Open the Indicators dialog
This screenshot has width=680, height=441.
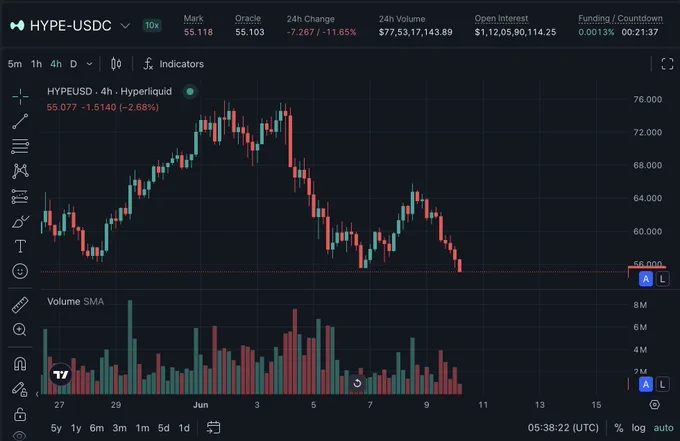pyautogui.click(x=173, y=64)
